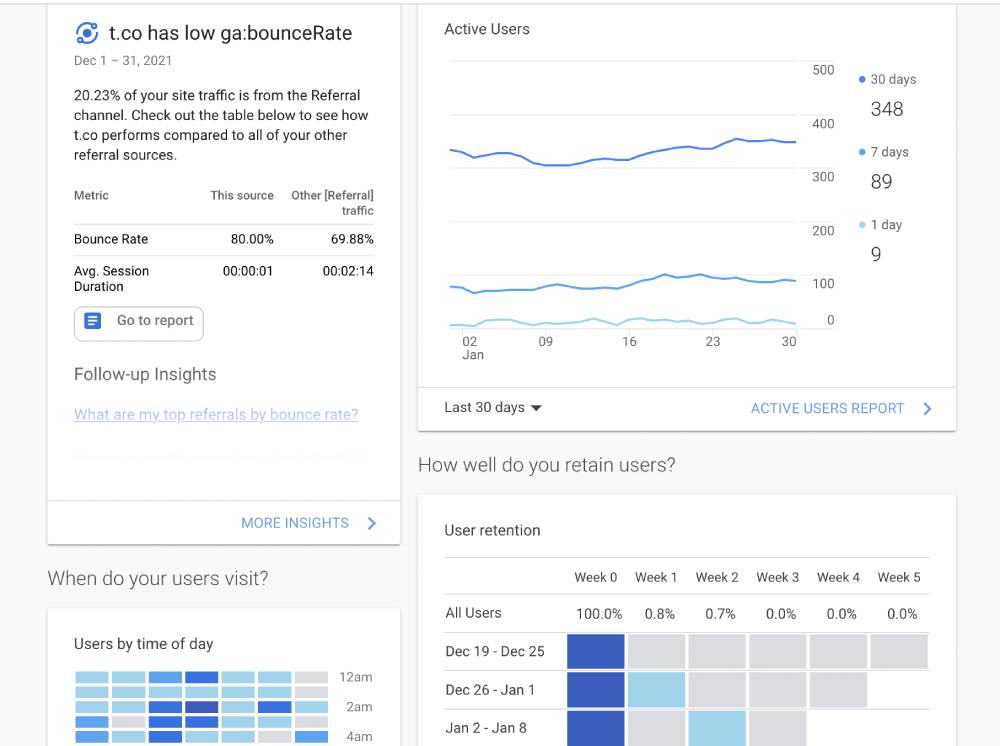The height and width of the screenshot is (746, 1000).
Task: Click All Users 0.8% Week 1 cell
Action: 659,613
